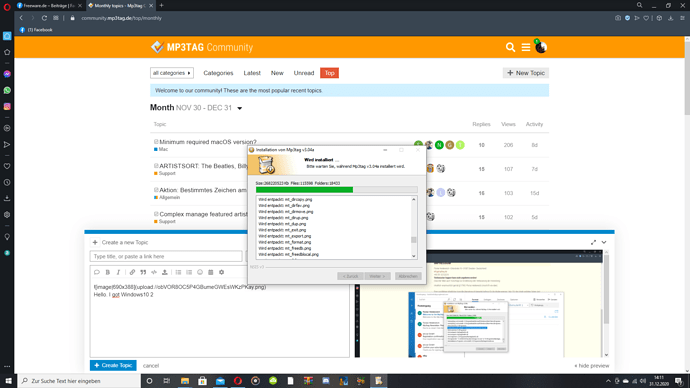Click the New Topic button
The width and height of the screenshot is (690, 388).
(x=526, y=73)
